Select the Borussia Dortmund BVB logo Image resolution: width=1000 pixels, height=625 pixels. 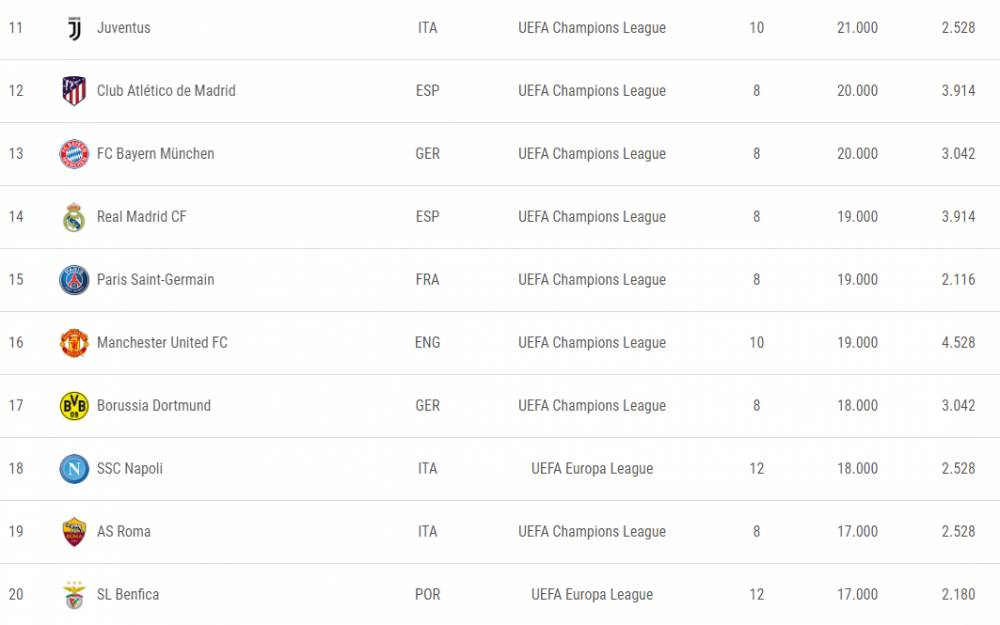tap(74, 406)
